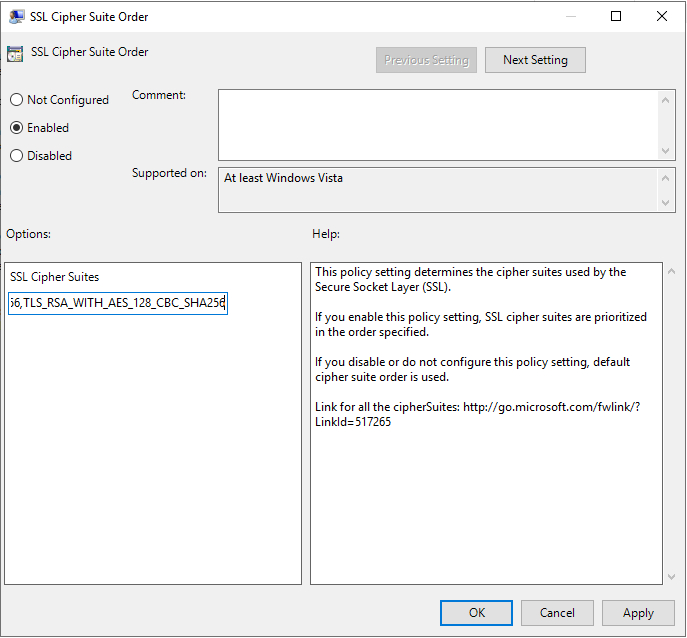Click 'This policy setting determines' help paragraph
This screenshot has height=638, width=687.
pos(471,280)
